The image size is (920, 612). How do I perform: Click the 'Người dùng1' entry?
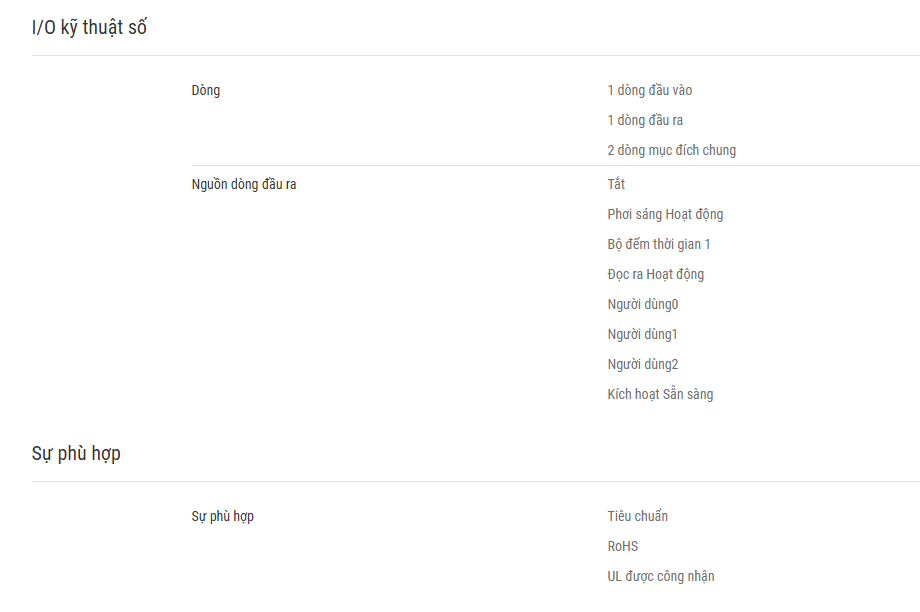(x=642, y=334)
